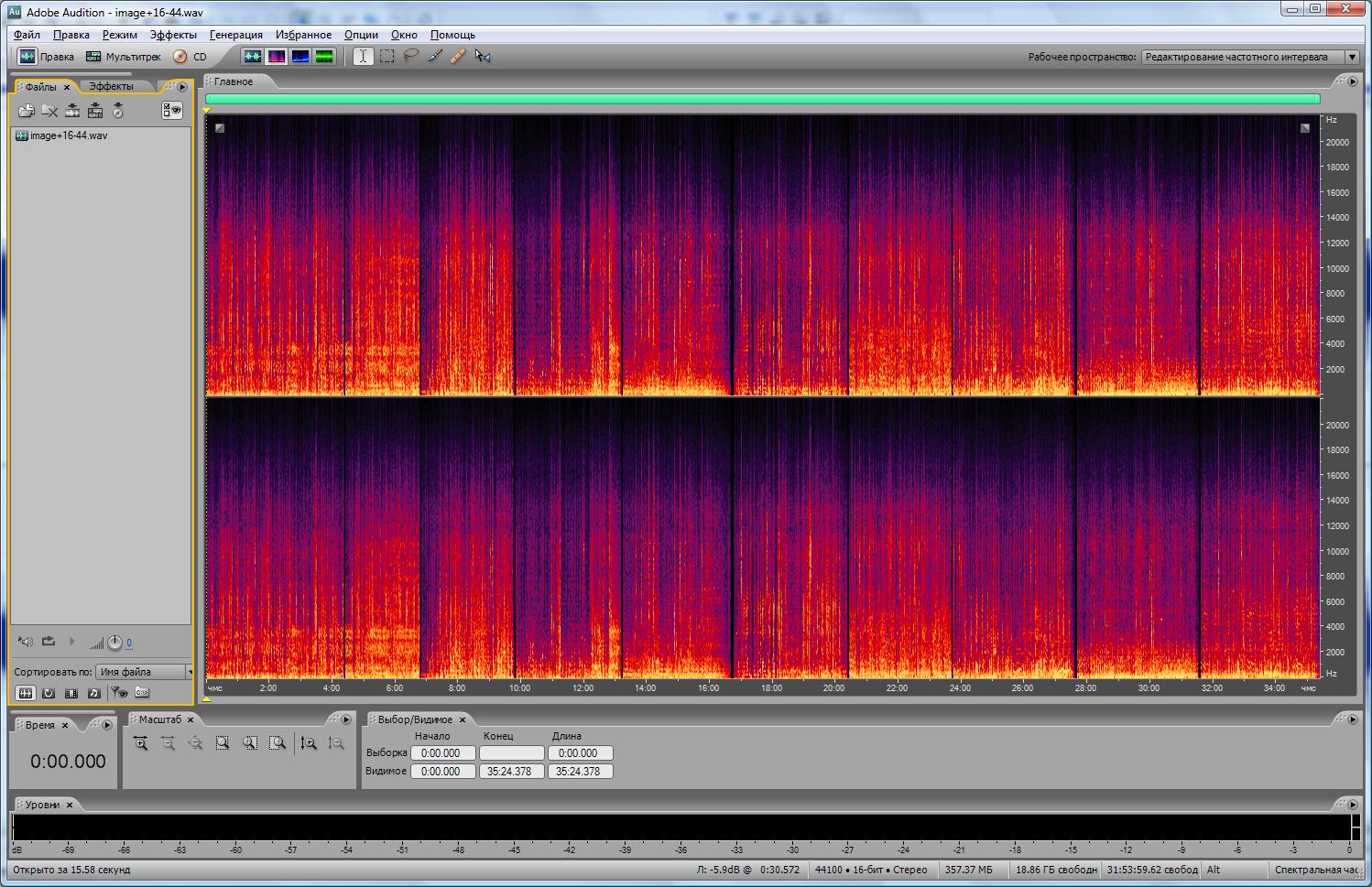Image resolution: width=1372 pixels, height=887 pixels.
Task: Click the Import File folder icon
Action: 26,111
